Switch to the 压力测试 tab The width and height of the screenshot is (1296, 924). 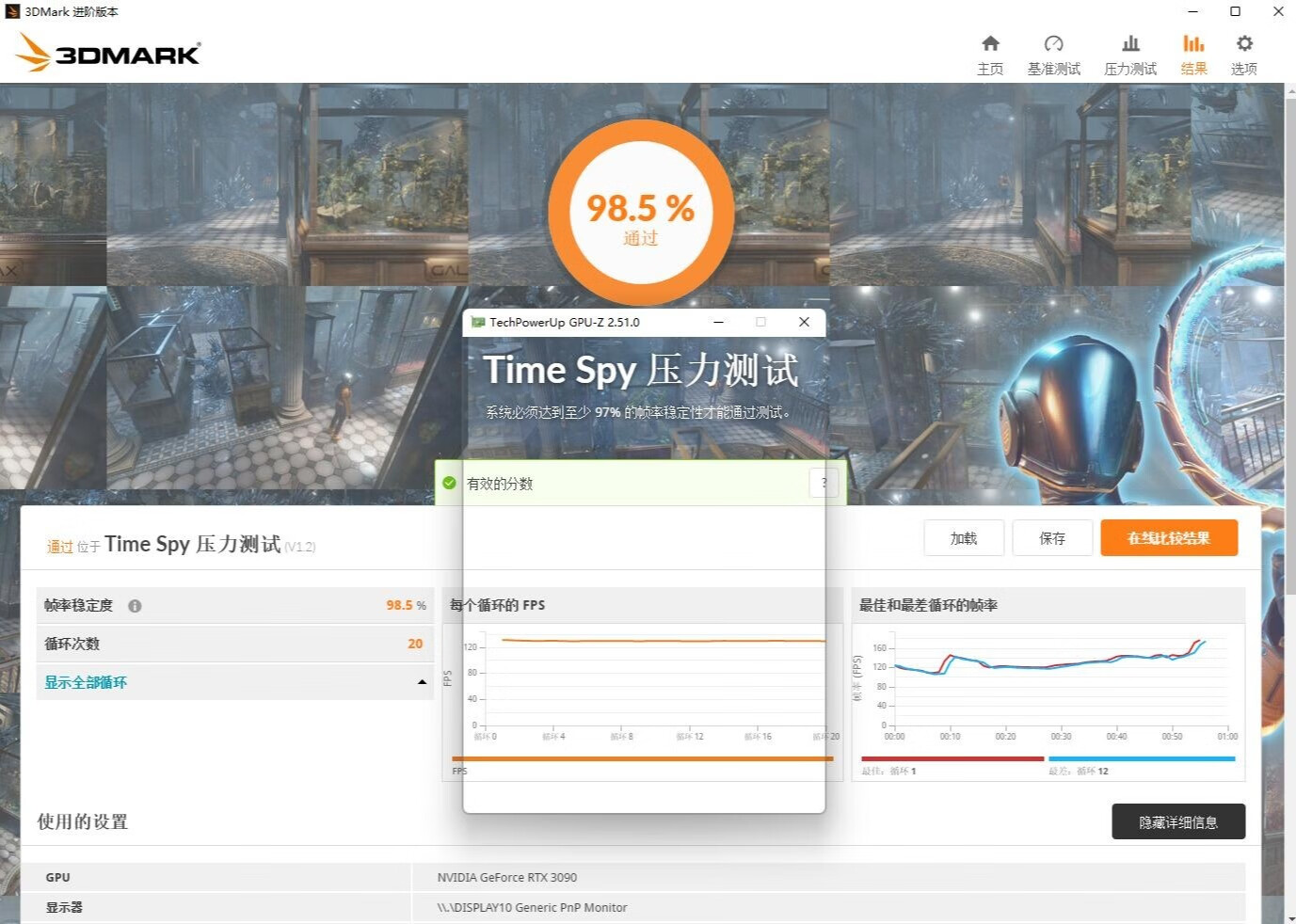[x=1129, y=53]
